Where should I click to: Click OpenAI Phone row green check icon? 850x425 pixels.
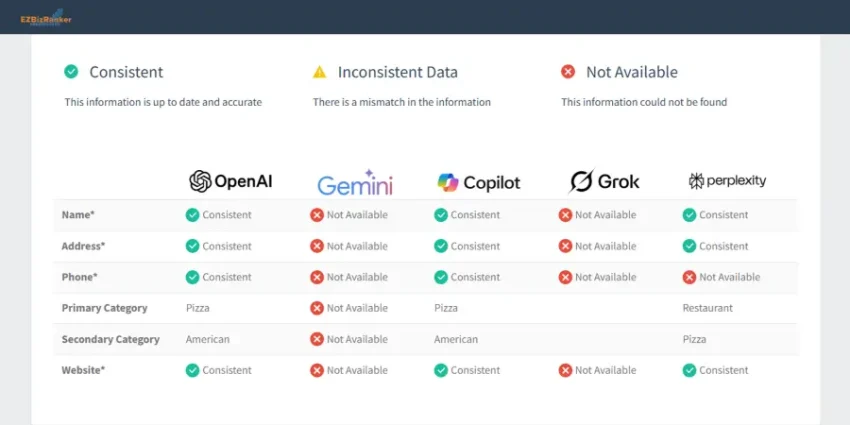(192, 278)
